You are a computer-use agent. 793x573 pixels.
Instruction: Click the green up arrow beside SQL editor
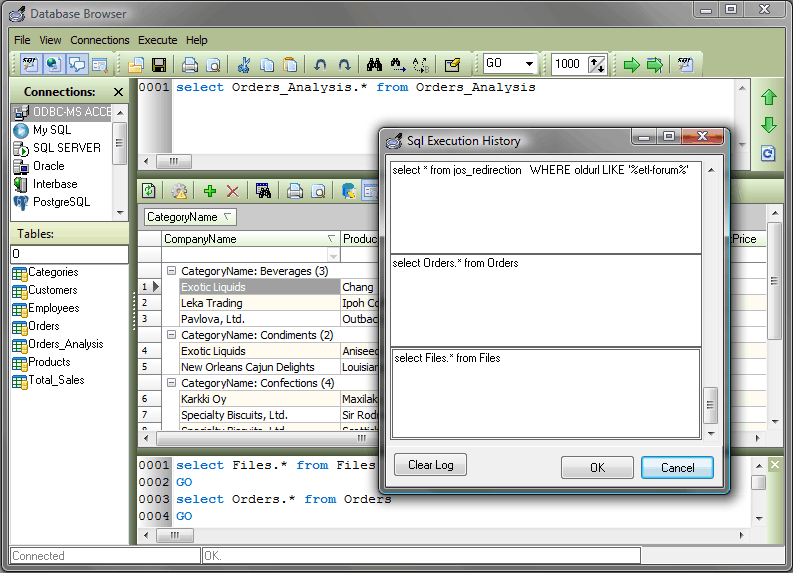click(768, 98)
